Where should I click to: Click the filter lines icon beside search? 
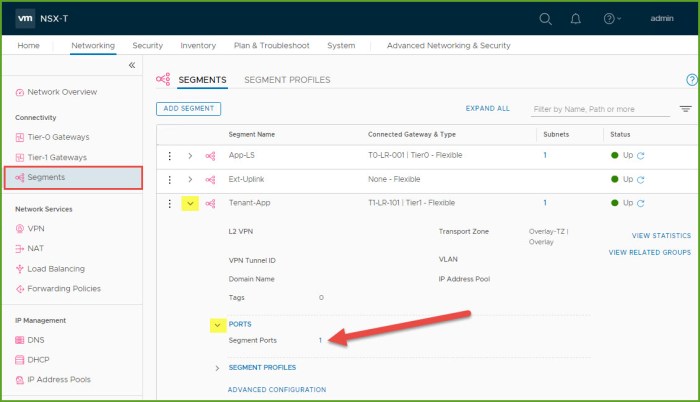coord(686,109)
